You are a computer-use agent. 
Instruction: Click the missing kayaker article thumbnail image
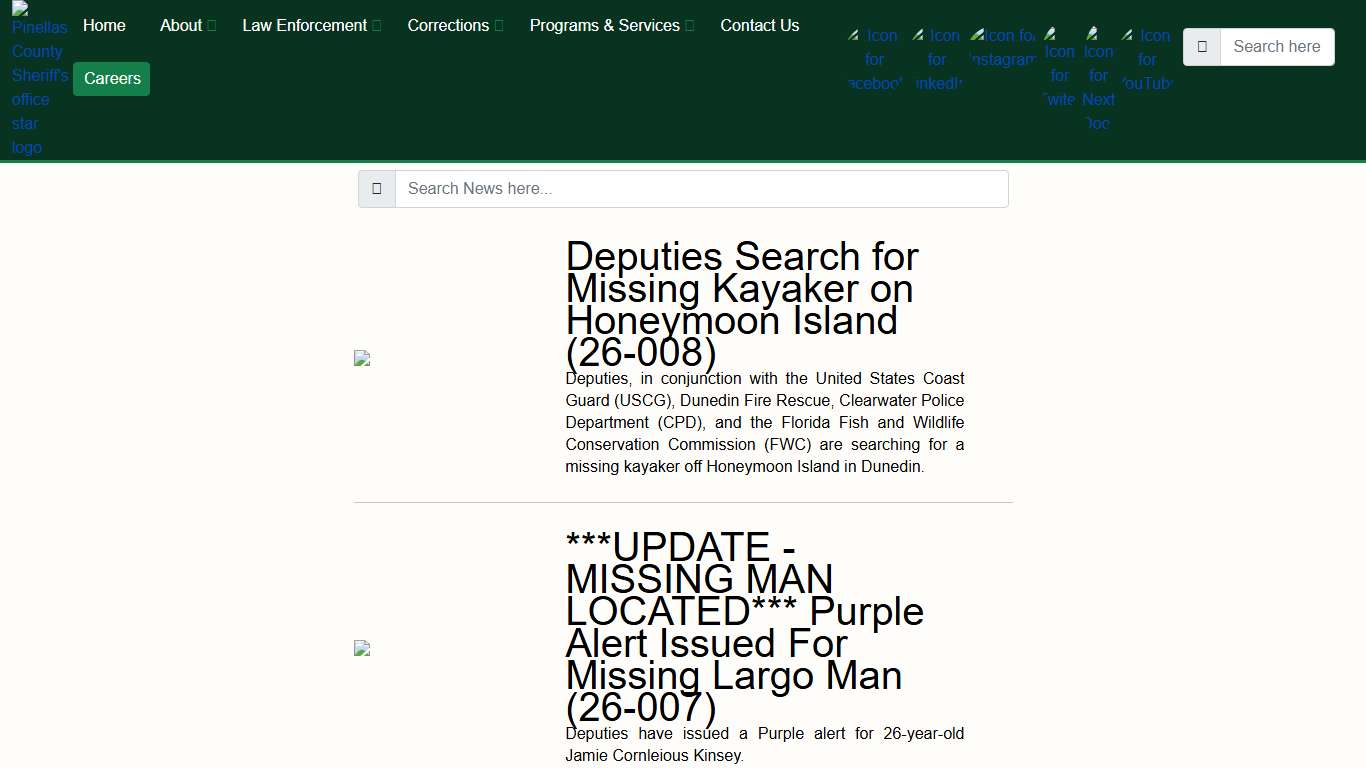pyautogui.click(x=362, y=358)
